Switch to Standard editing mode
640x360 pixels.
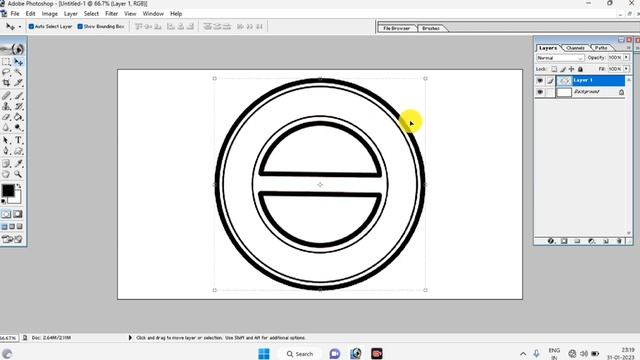click(6, 214)
